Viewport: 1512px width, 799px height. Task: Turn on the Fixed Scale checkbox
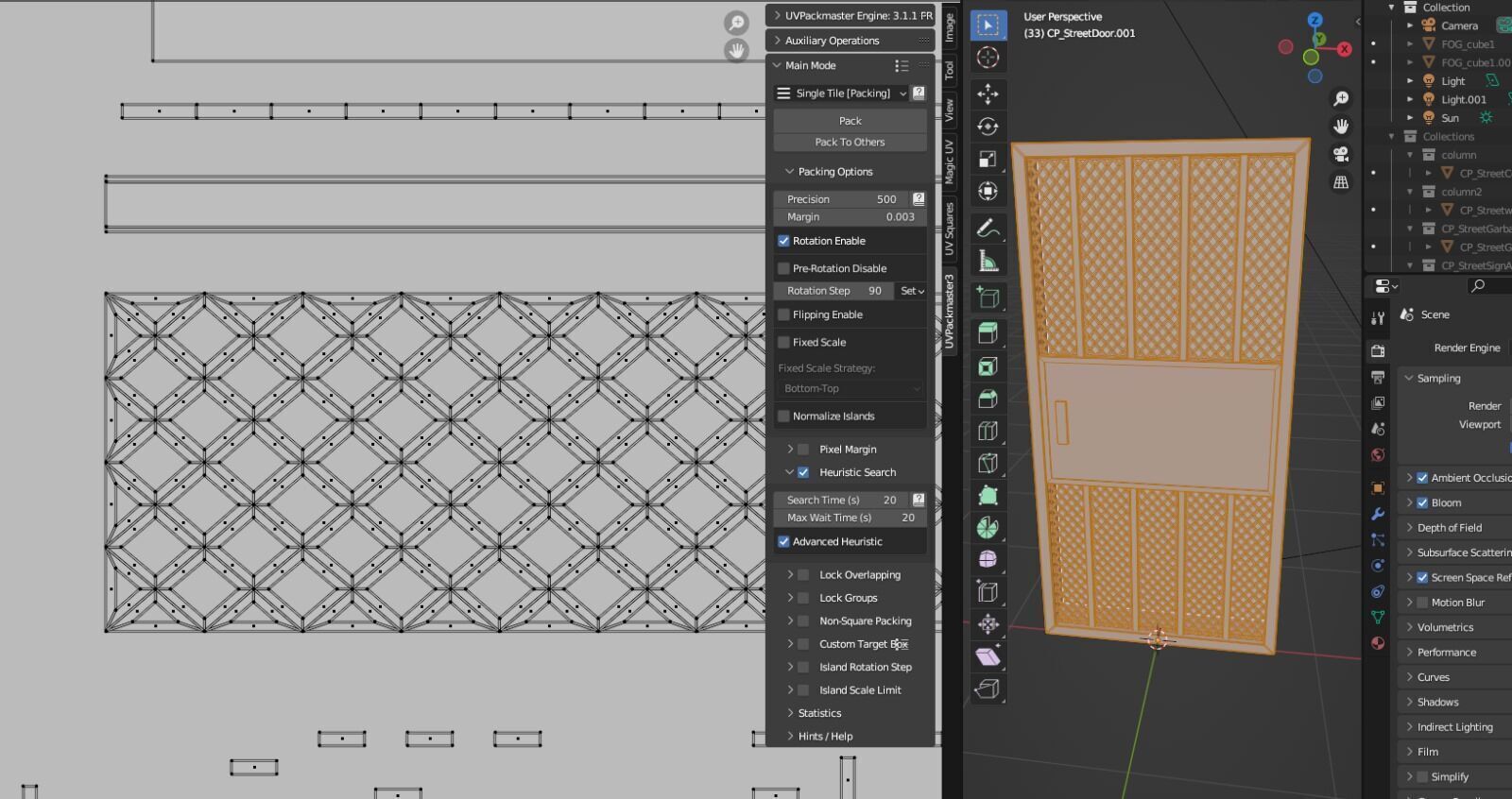click(x=783, y=342)
